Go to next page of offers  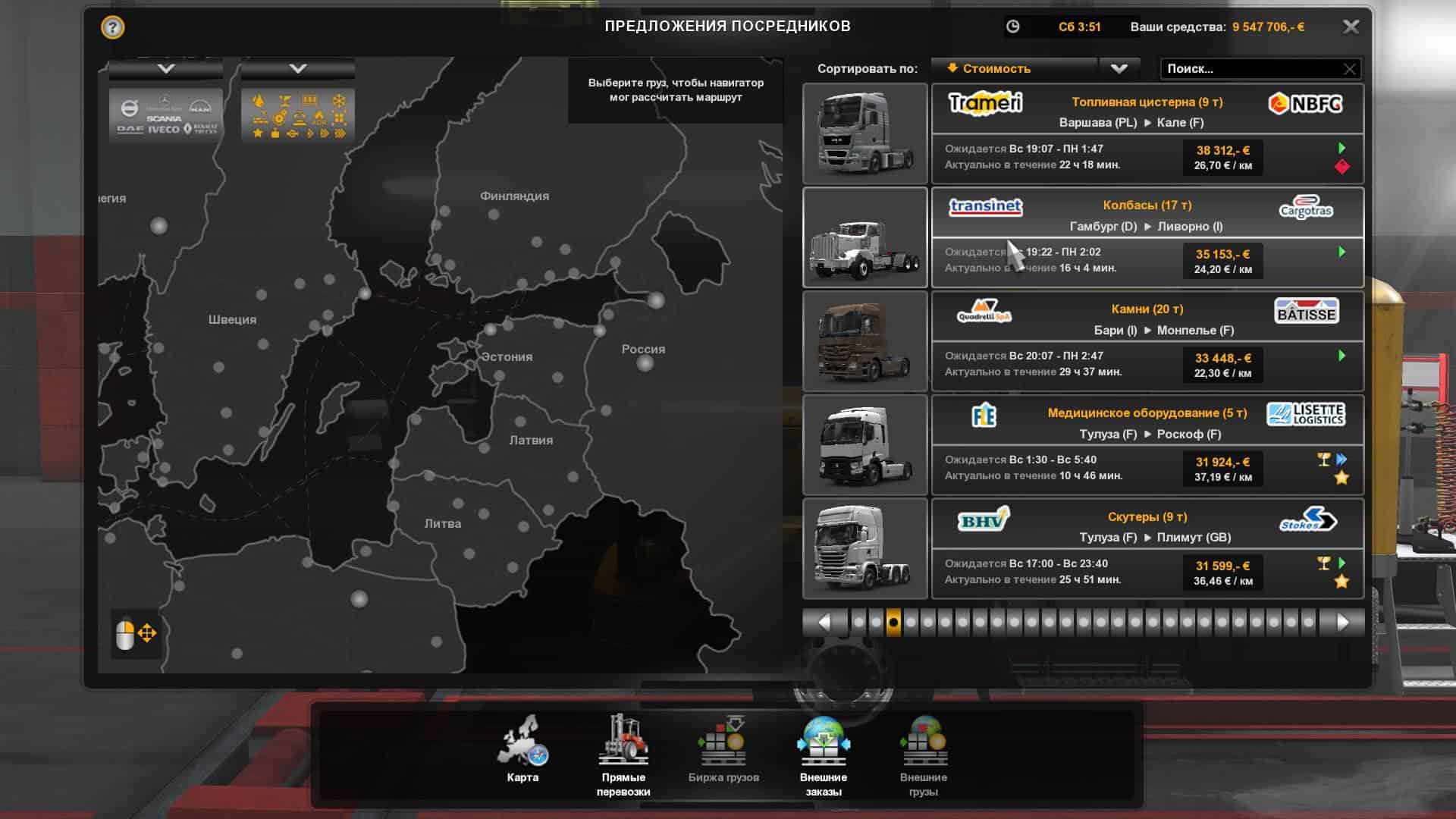click(1342, 623)
